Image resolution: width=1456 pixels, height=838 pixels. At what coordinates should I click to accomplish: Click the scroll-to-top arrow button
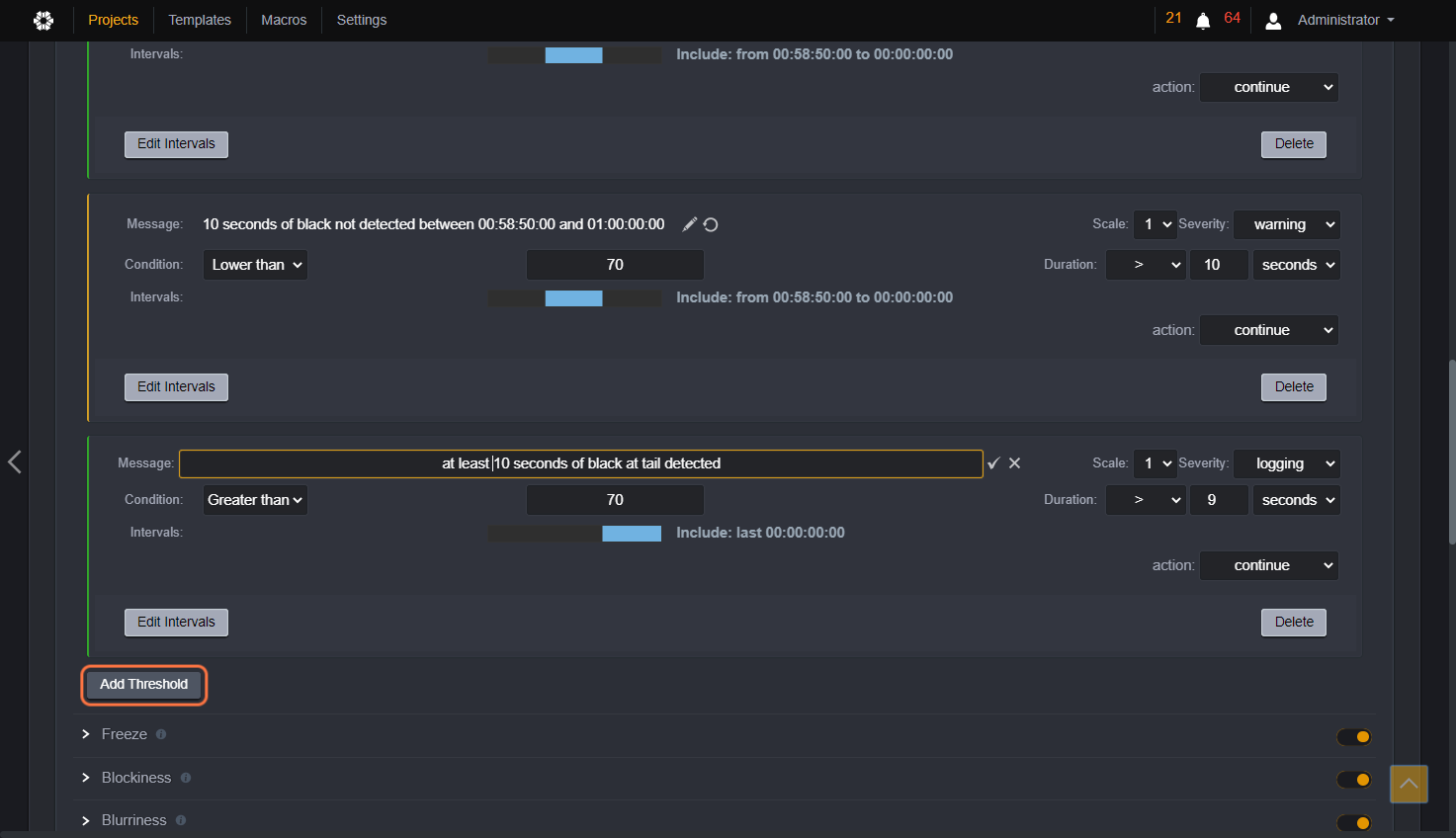(1409, 784)
